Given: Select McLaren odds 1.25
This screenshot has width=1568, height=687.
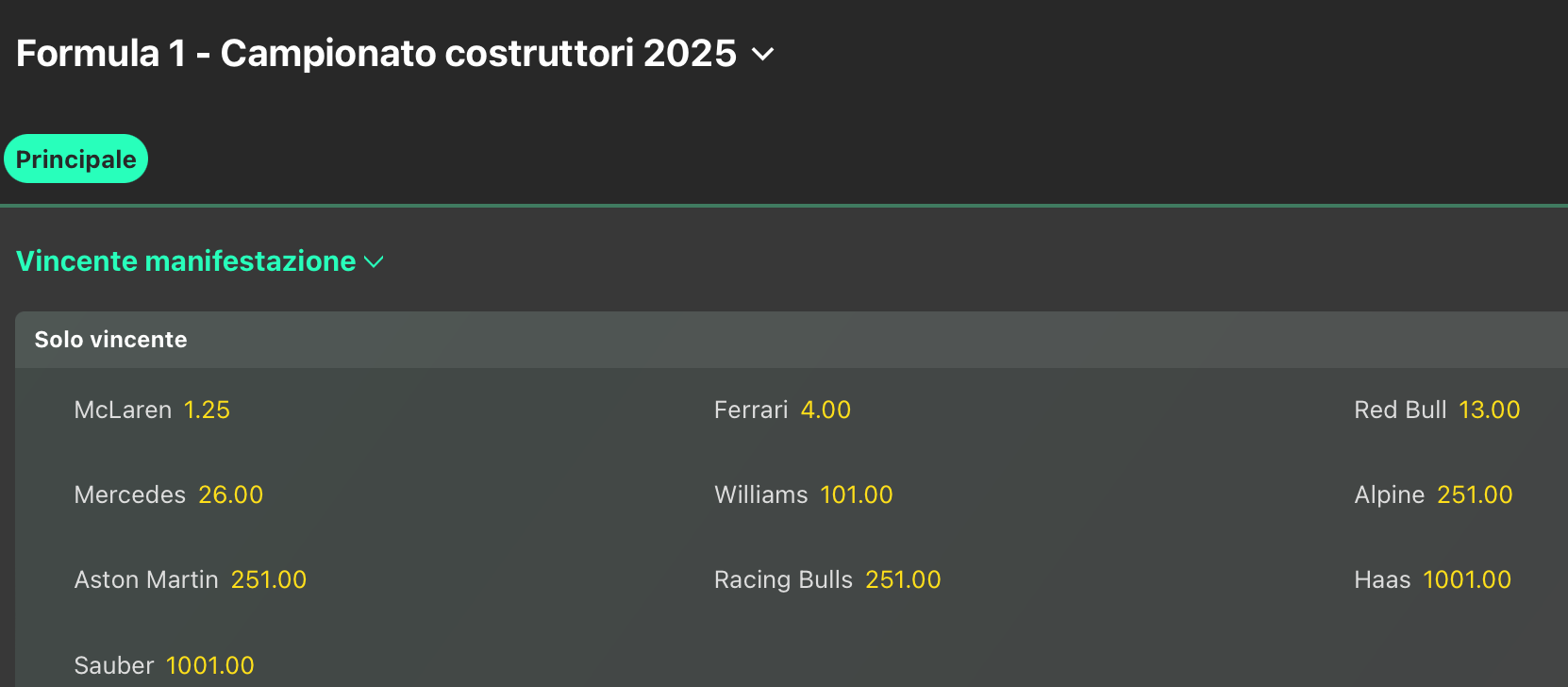Looking at the screenshot, I should pyautogui.click(x=207, y=411).
